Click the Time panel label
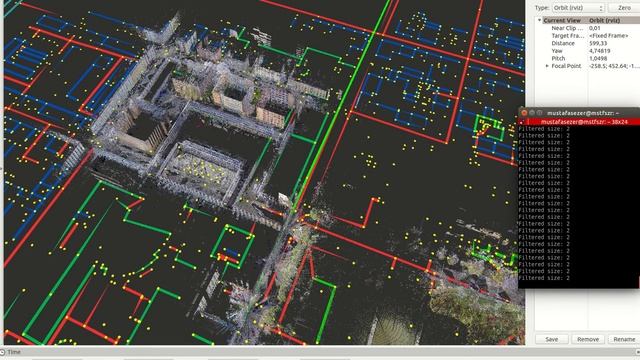The width and height of the screenshot is (640, 360). [x=14, y=352]
